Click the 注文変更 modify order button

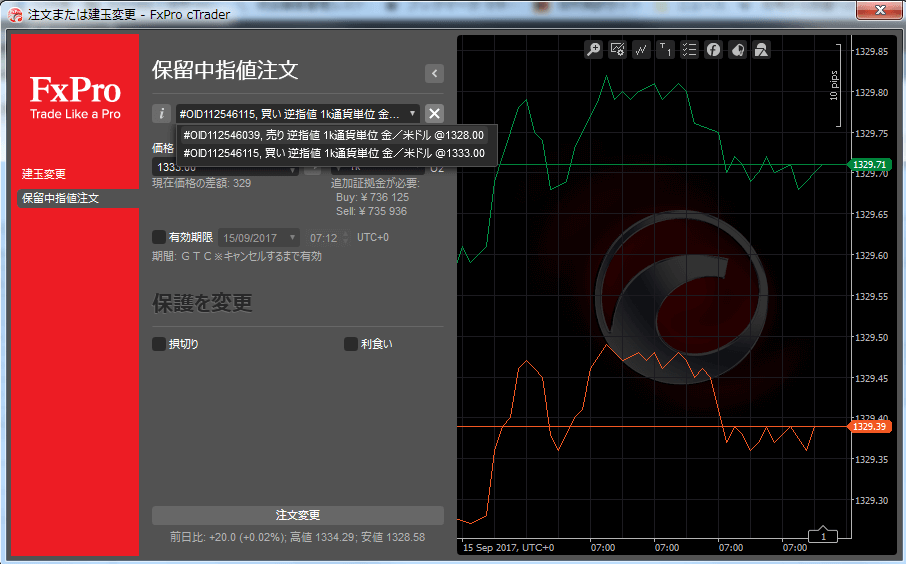coord(298,515)
